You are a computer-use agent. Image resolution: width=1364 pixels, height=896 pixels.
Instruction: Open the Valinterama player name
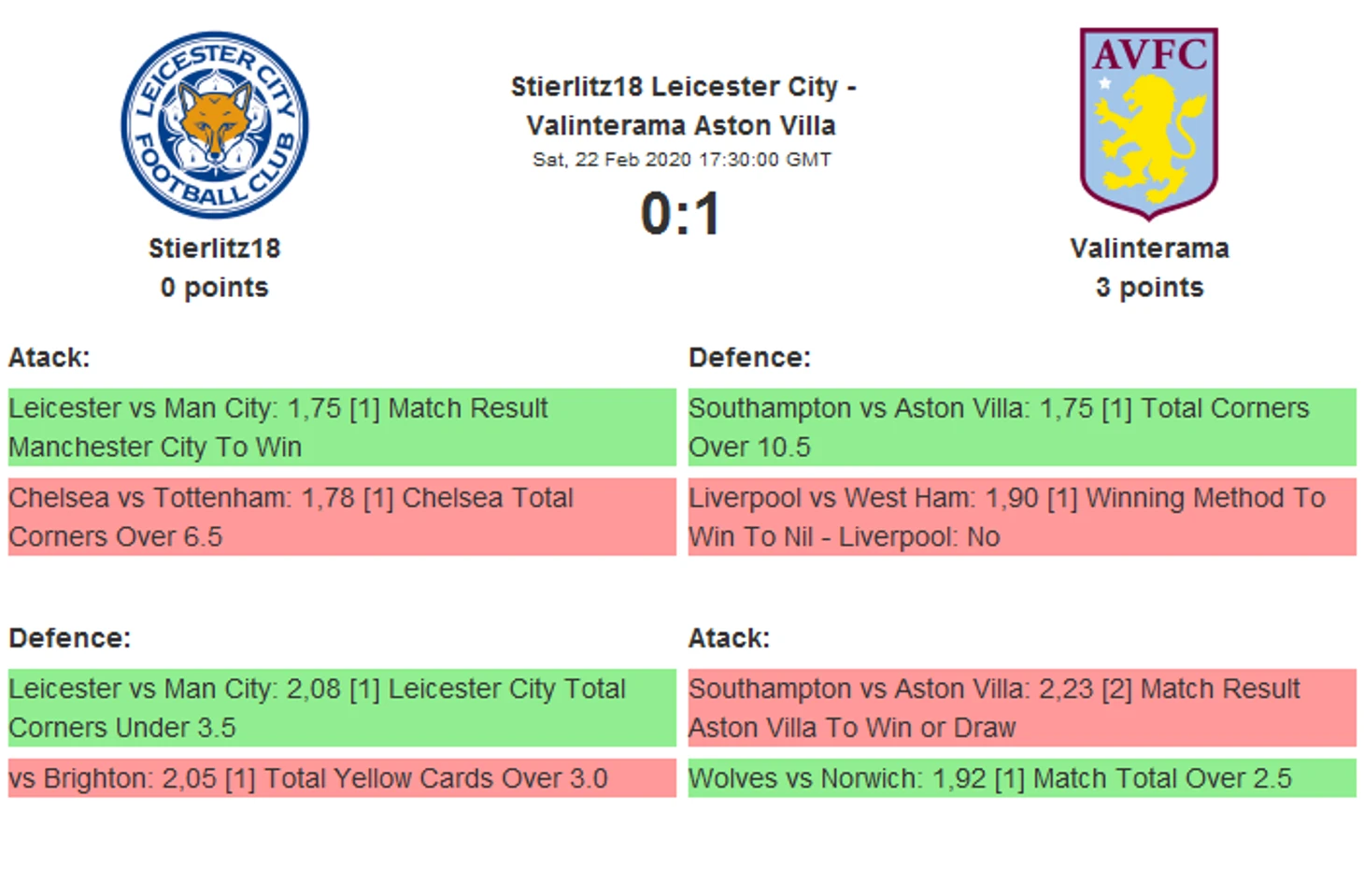[1149, 249]
